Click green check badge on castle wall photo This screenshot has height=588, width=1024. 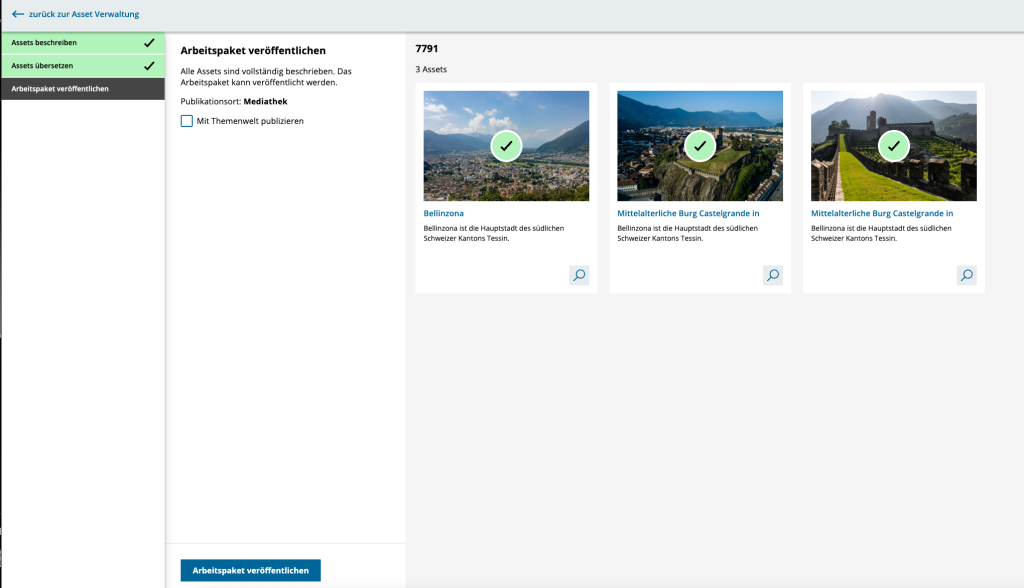pyautogui.click(x=893, y=146)
